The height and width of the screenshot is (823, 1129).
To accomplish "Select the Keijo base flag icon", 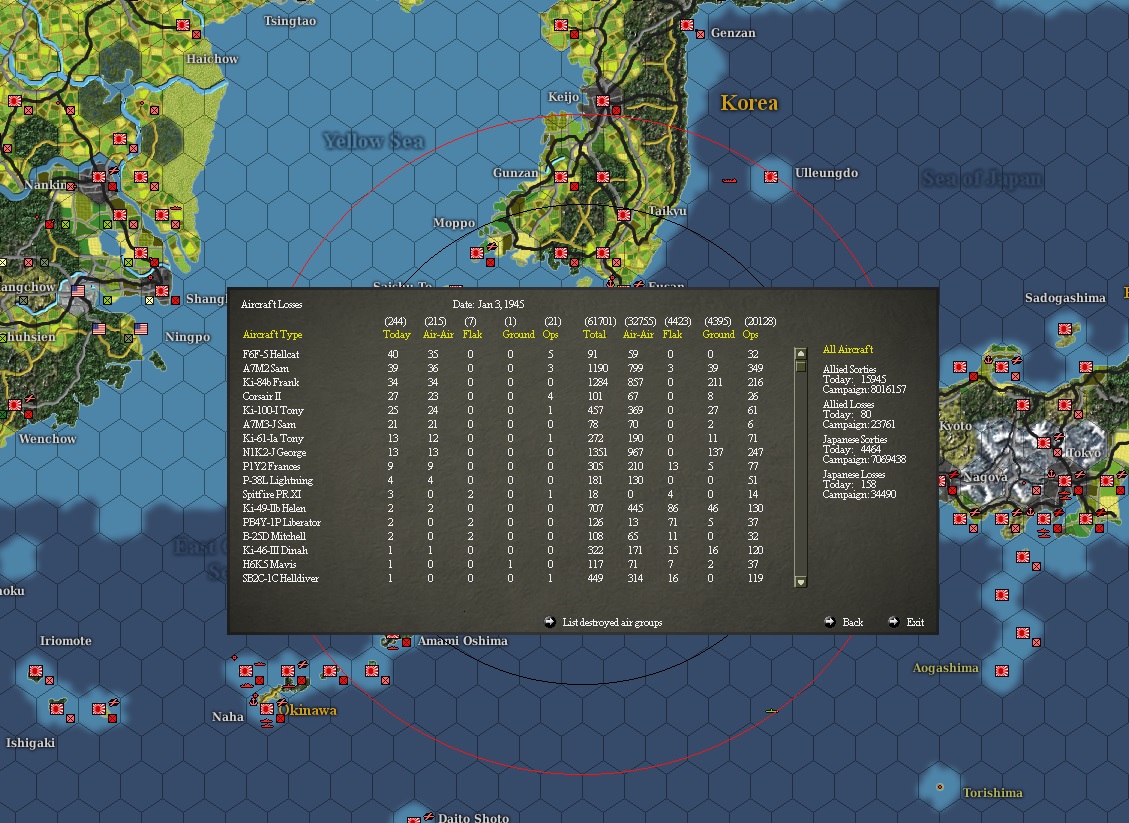I will click(603, 101).
